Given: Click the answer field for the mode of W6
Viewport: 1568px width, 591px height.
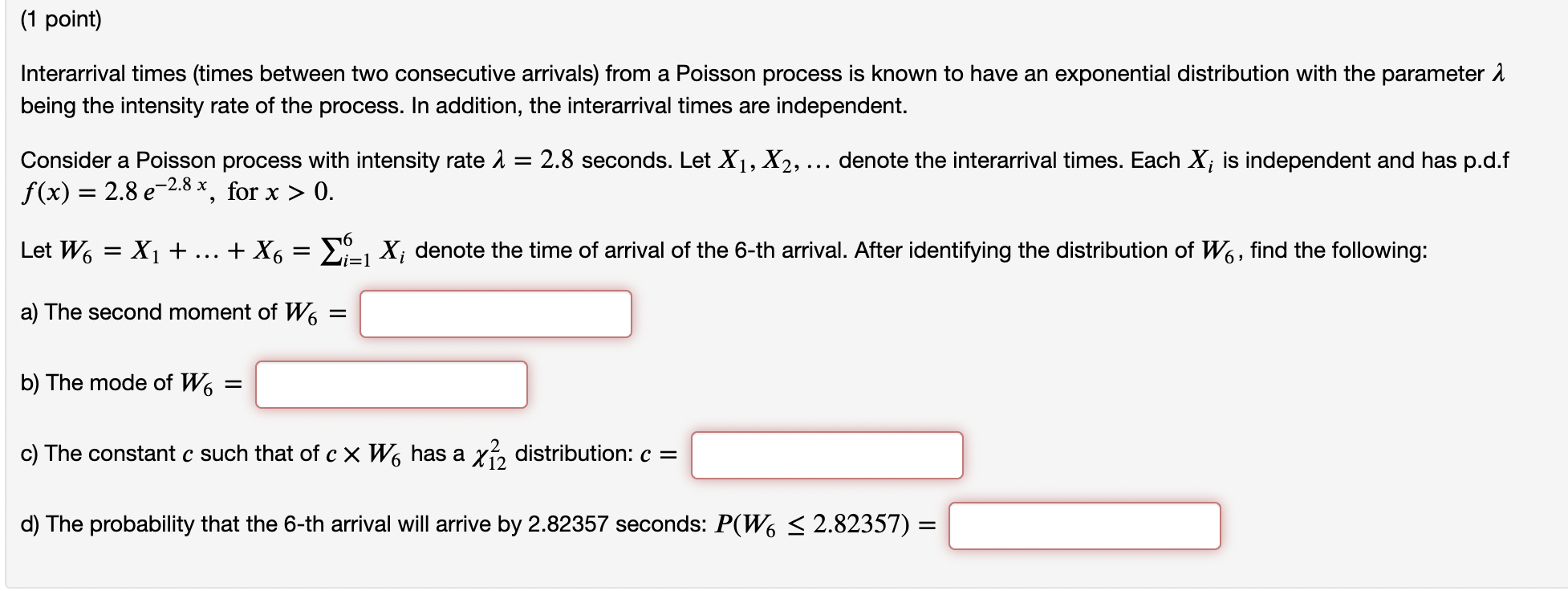Looking at the screenshot, I should (391, 385).
